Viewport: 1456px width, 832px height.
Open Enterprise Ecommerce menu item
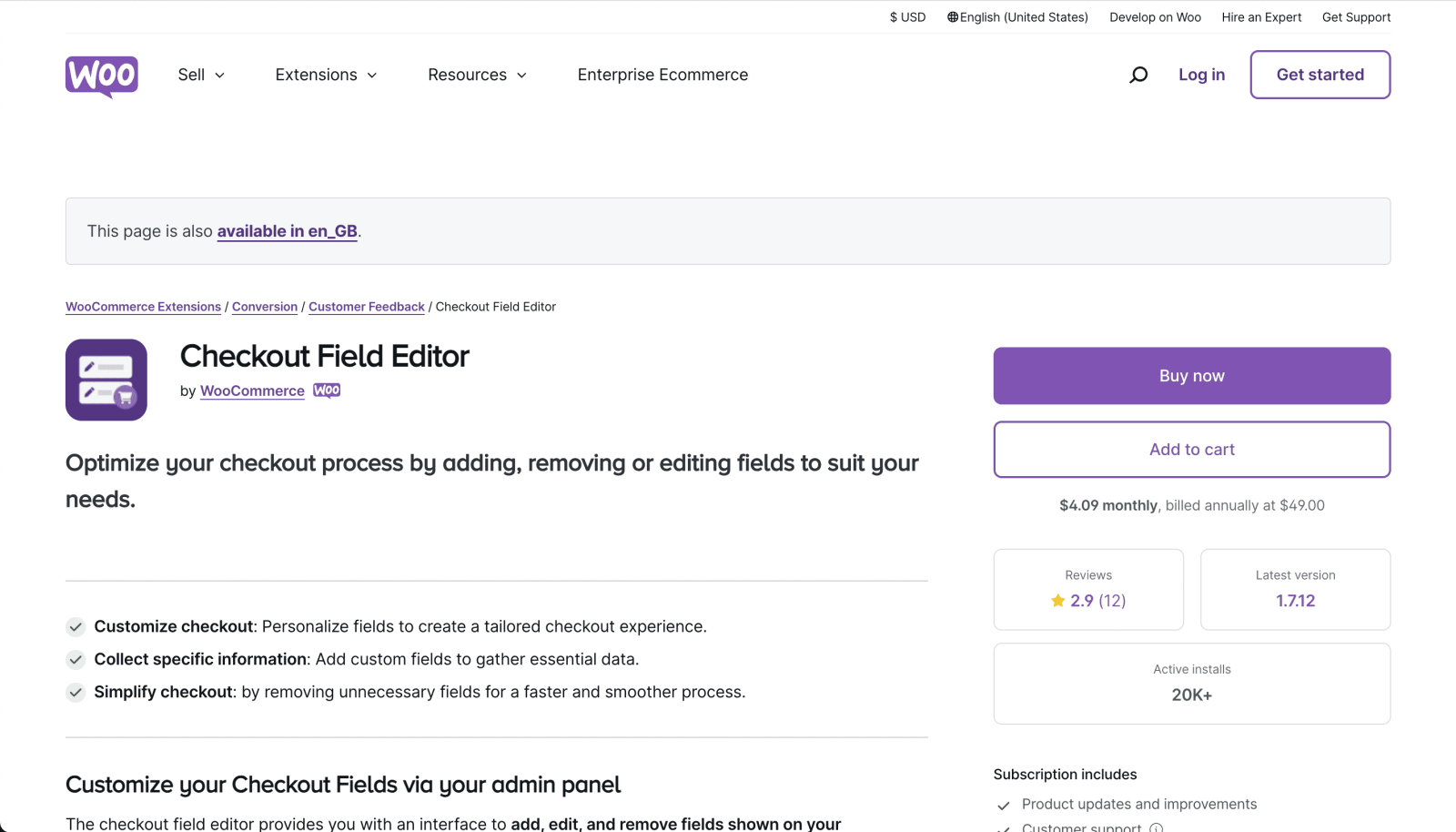pos(662,75)
